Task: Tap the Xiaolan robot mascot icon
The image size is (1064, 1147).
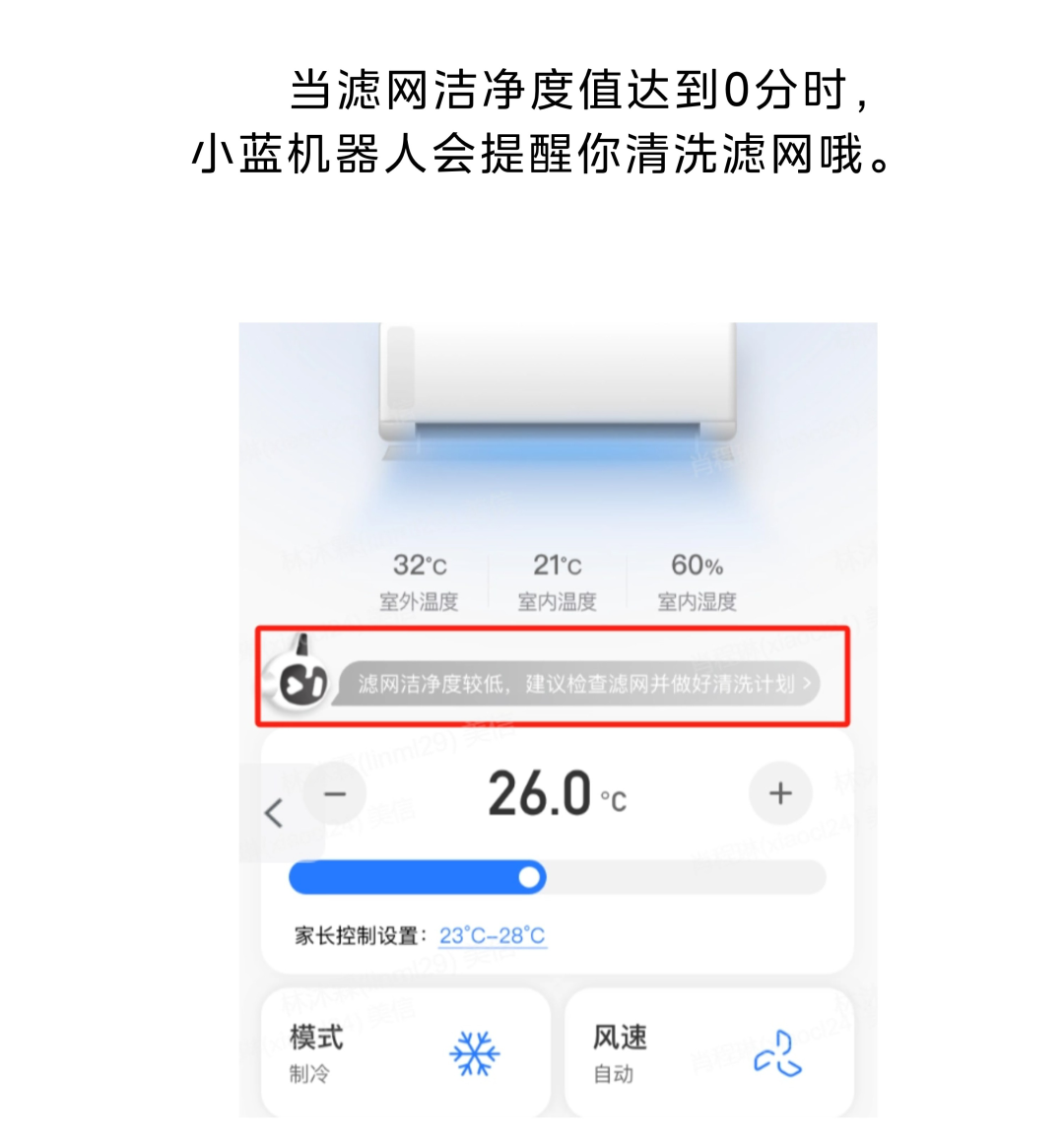Action: 300,676
